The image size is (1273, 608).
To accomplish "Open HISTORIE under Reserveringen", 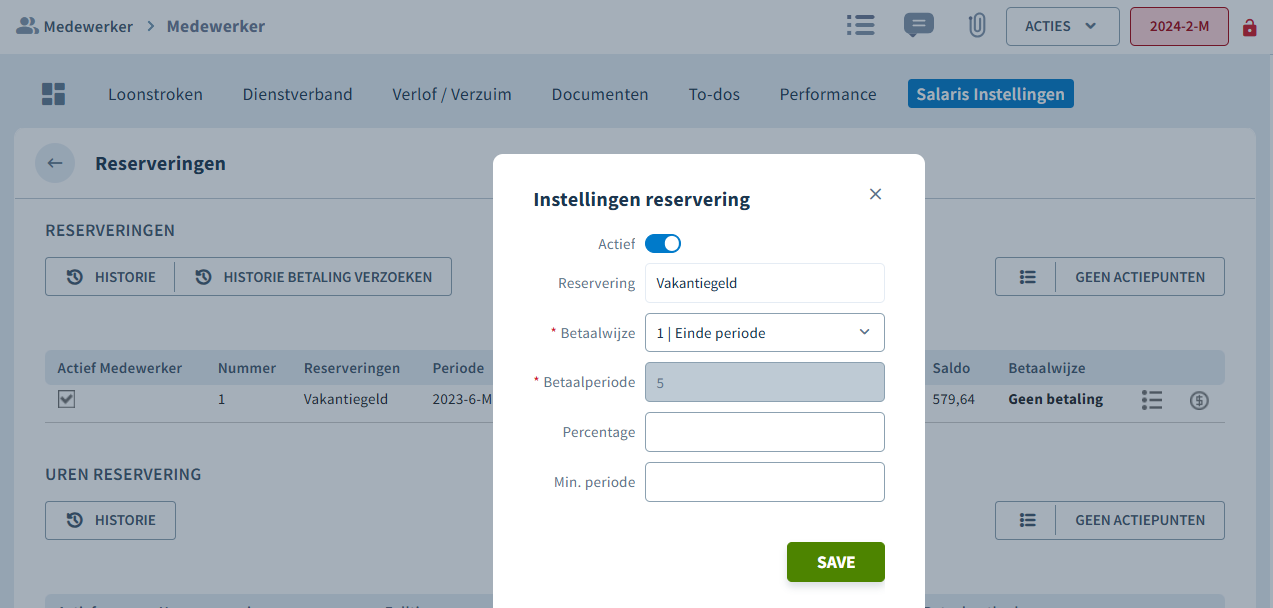I will (x=110, y=277).
